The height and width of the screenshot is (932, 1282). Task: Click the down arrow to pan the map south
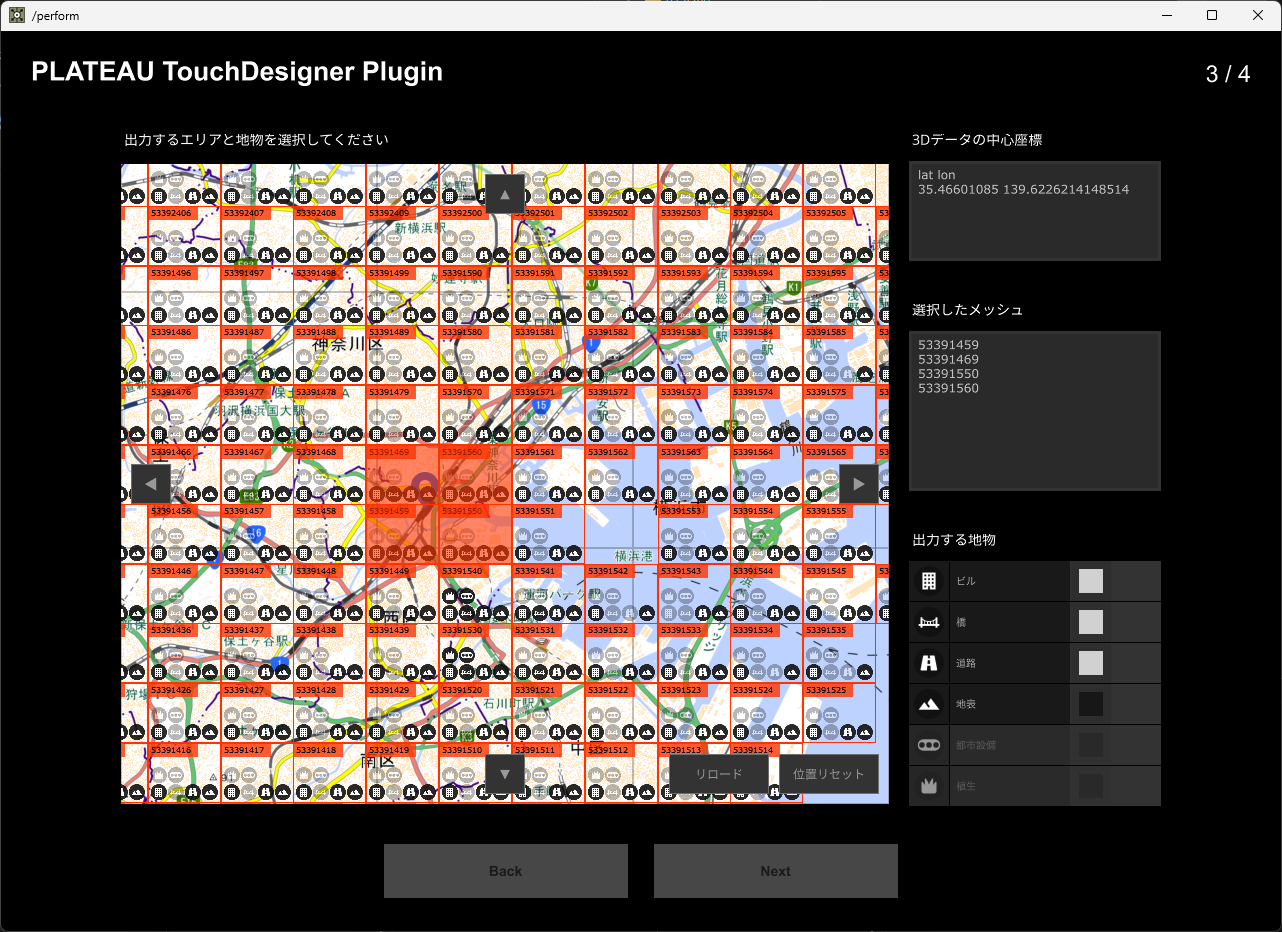pyautogui.click(x=505, y=773)
